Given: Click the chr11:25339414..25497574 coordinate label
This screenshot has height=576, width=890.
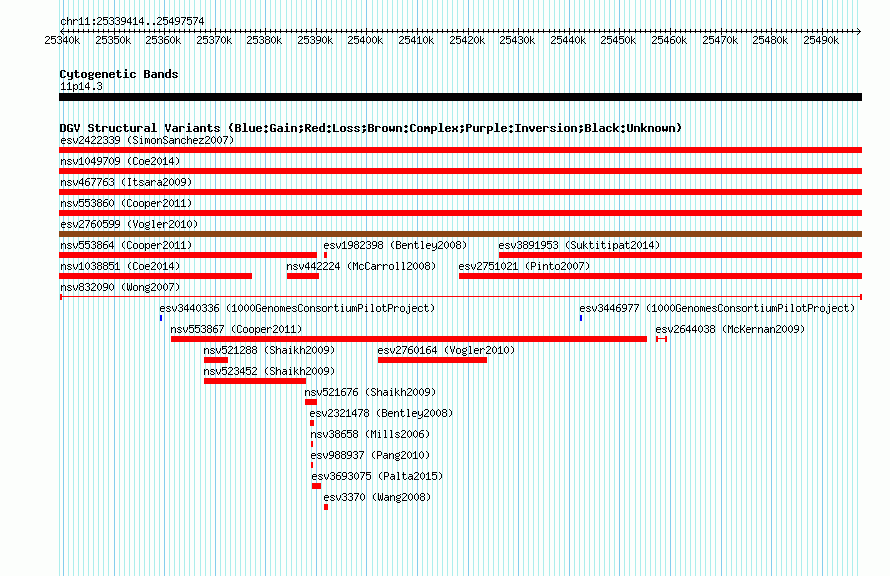Looking at the screenshot, I should pos(132,21).
